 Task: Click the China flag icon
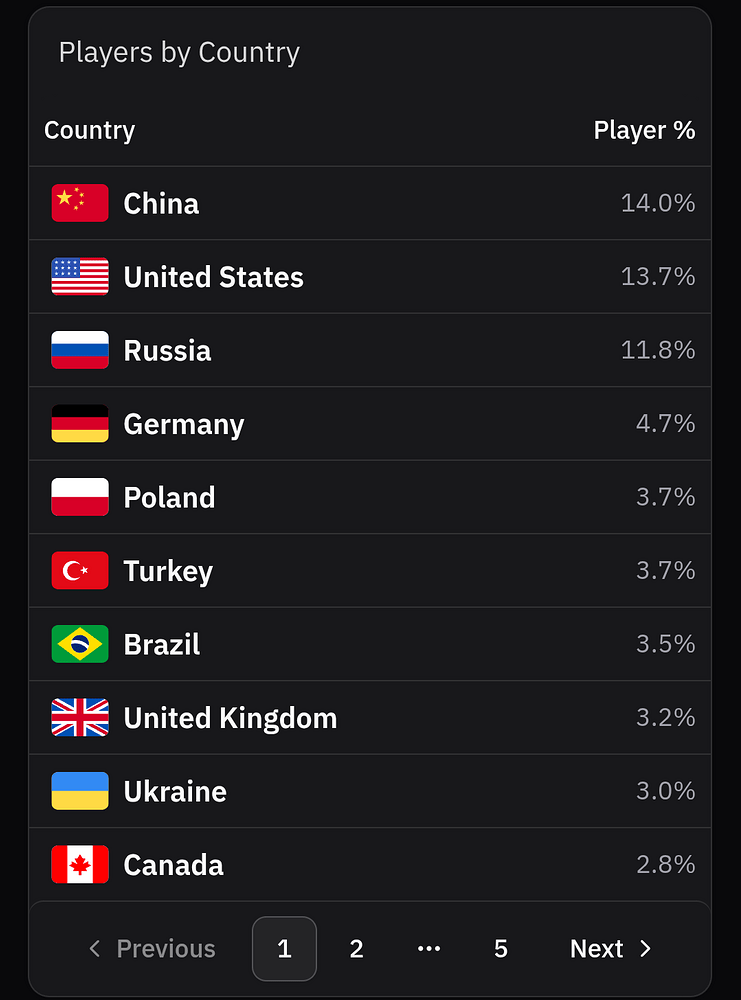pos(80,203)
